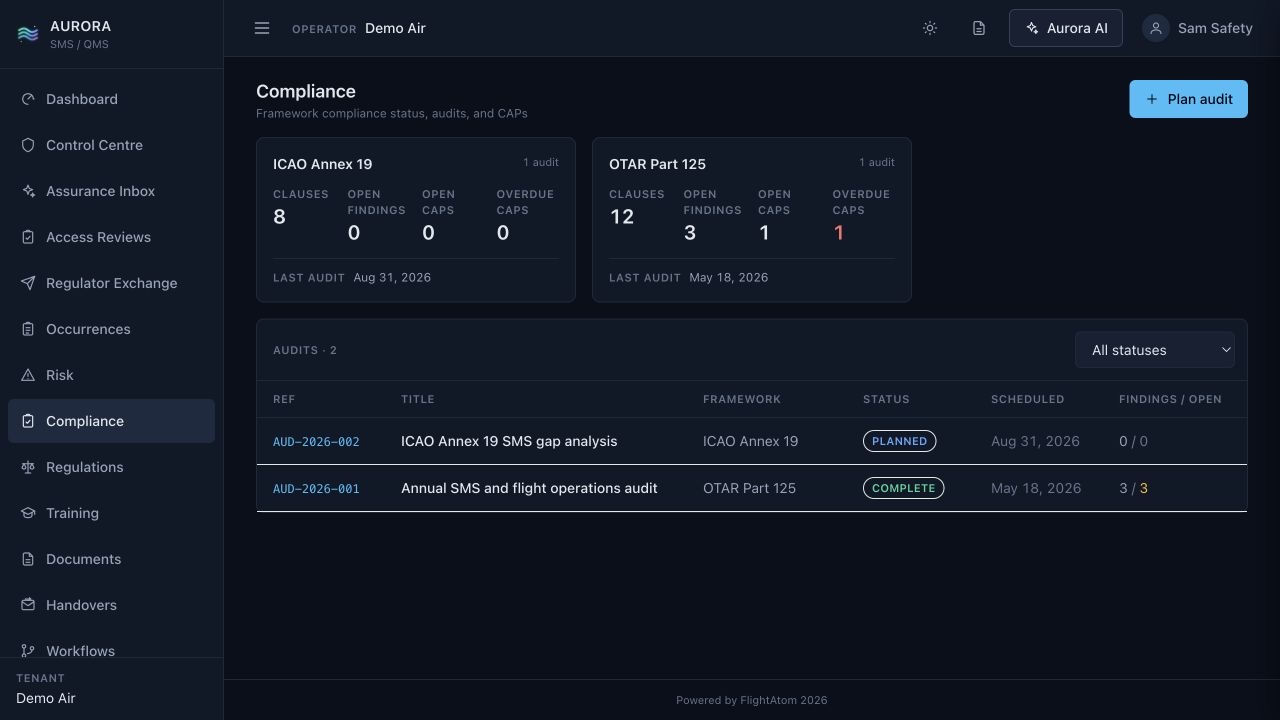Open audit AUD-2026-001 link
The image size is (1280, 720).
(x=316, y=488)
